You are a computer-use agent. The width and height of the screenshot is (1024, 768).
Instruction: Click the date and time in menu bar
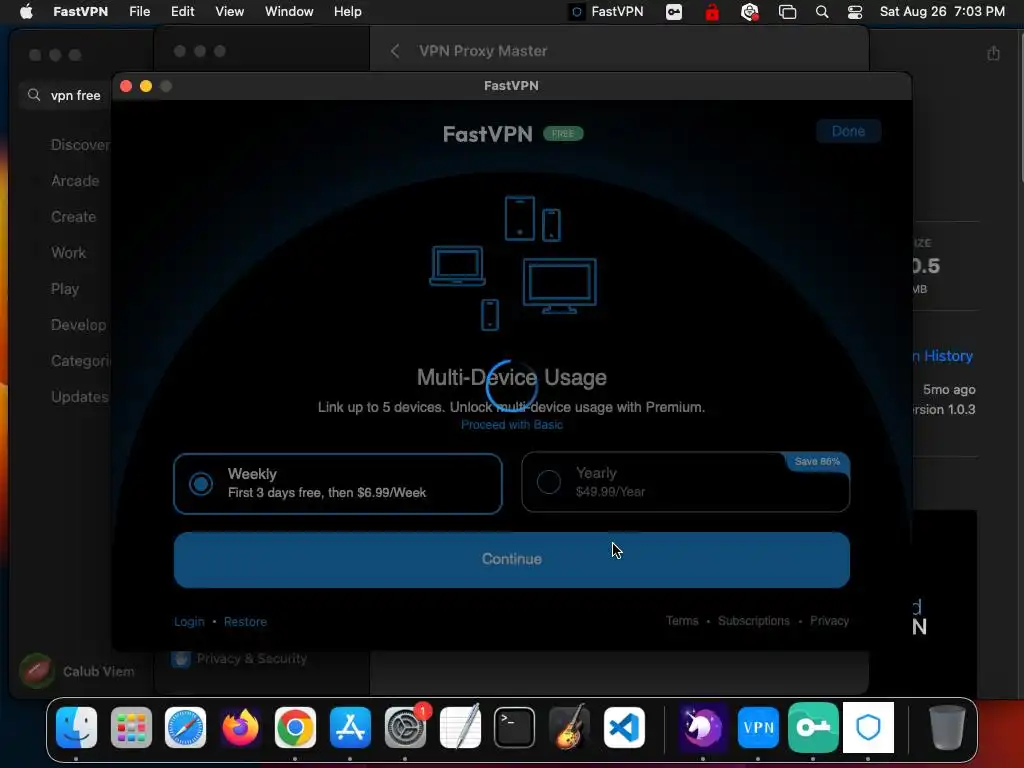(x=942, y=12)
